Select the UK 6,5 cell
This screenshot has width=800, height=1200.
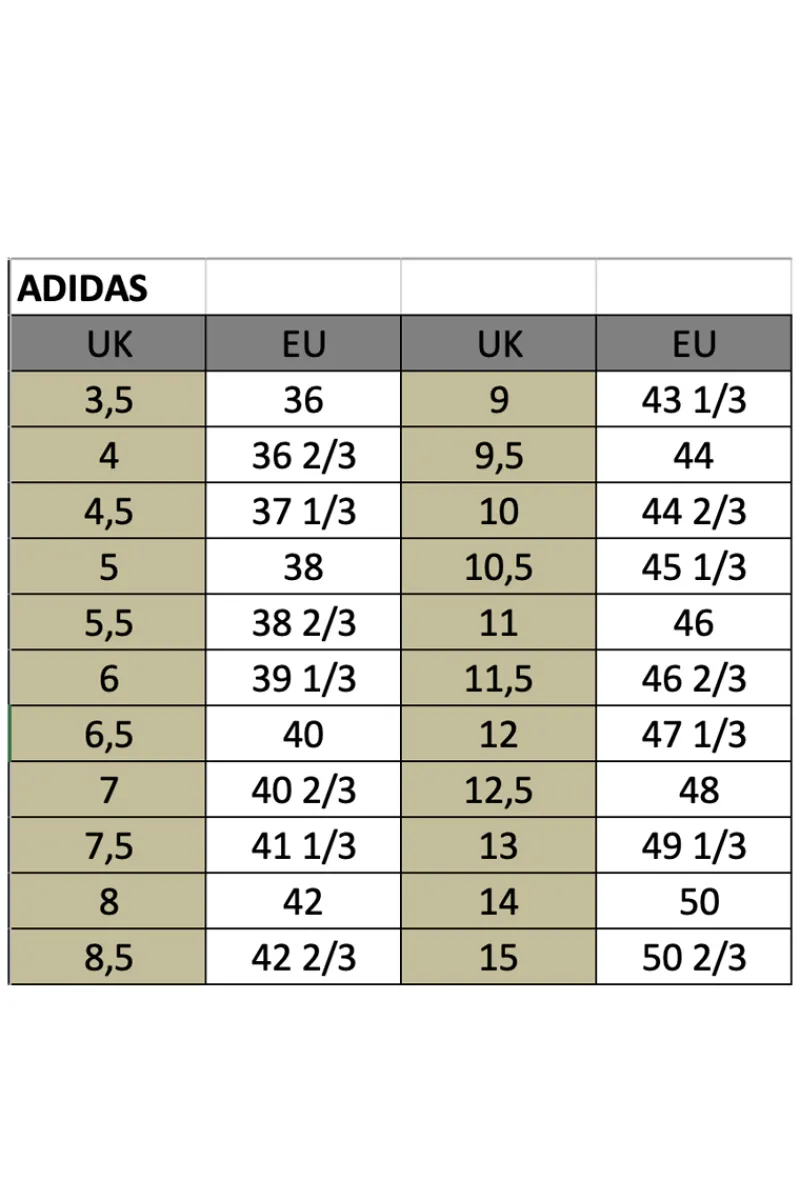point(108,734)
